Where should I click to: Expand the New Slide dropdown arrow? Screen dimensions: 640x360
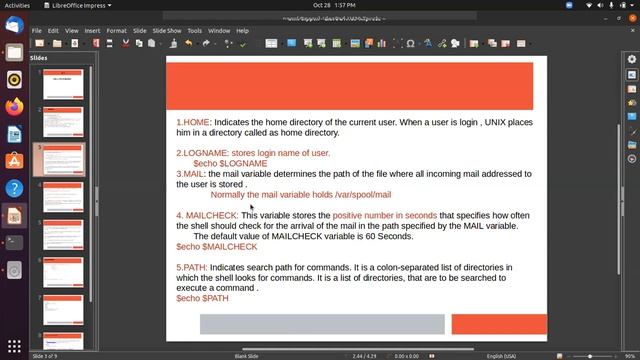click(482, 44)
